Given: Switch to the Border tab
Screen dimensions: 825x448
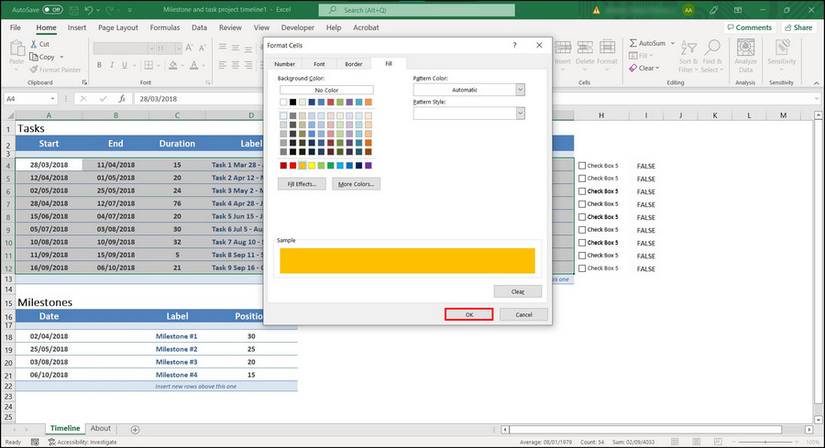Looking at the screenshot, I should pos(354,63).
